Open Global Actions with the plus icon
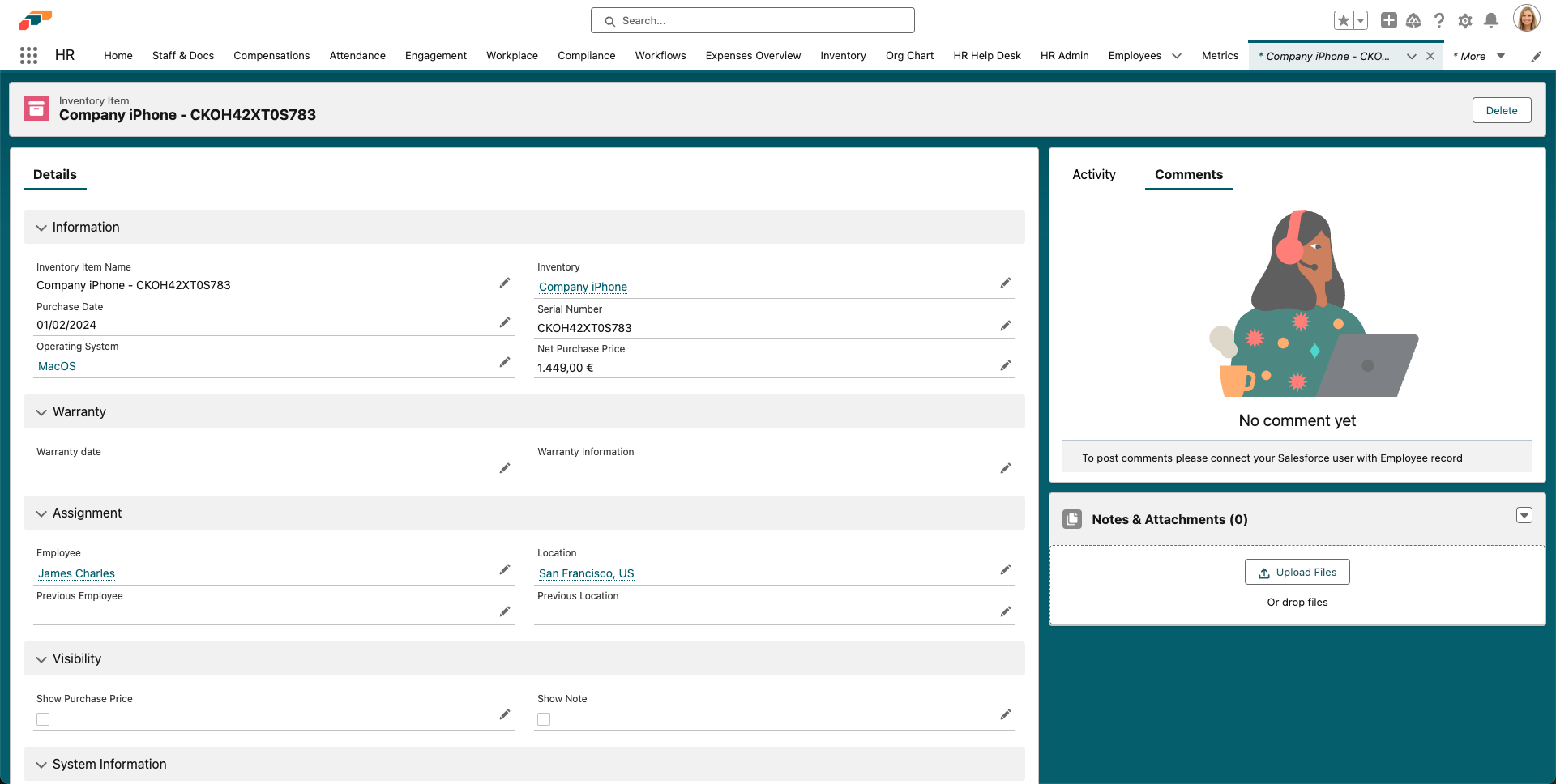This screenshot has height=784, width=1556. [1388, 21]
